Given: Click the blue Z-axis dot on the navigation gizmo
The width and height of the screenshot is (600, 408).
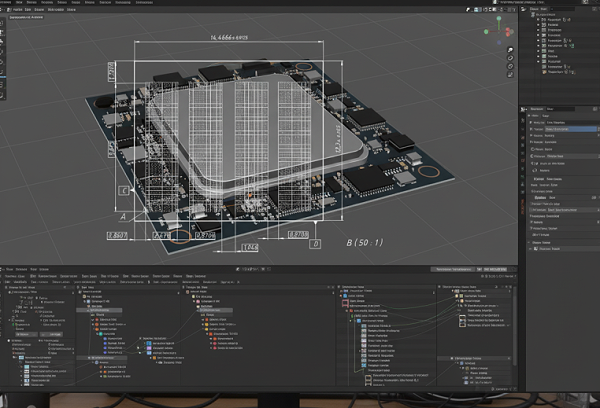Looking at the screenshot, I should coord(499,42).
